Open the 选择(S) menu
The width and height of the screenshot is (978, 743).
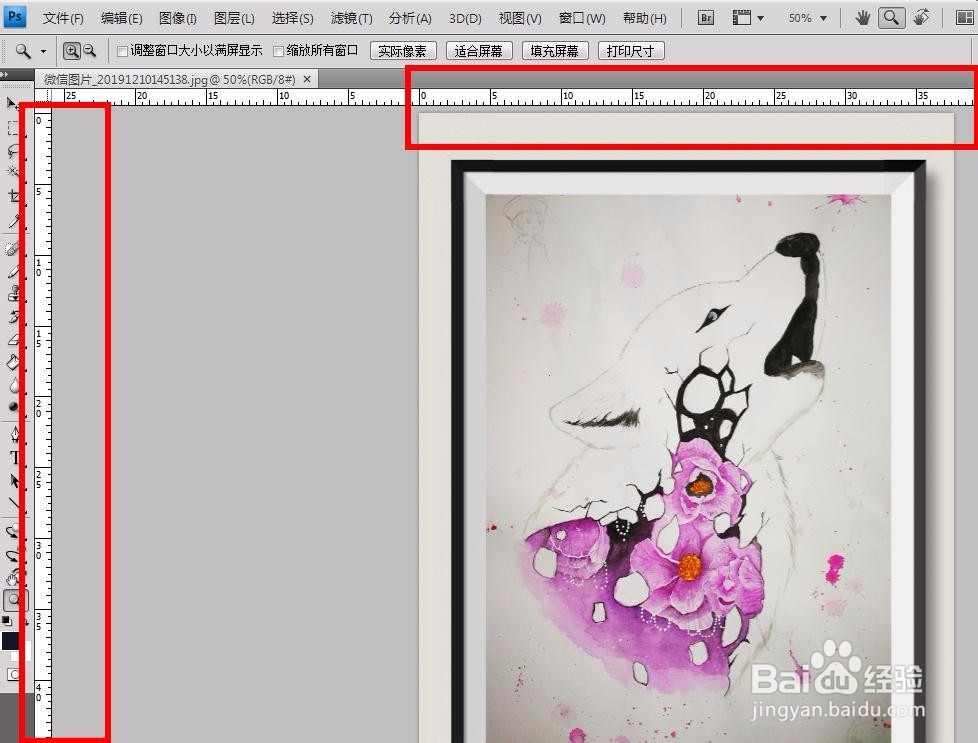point(293,19)
